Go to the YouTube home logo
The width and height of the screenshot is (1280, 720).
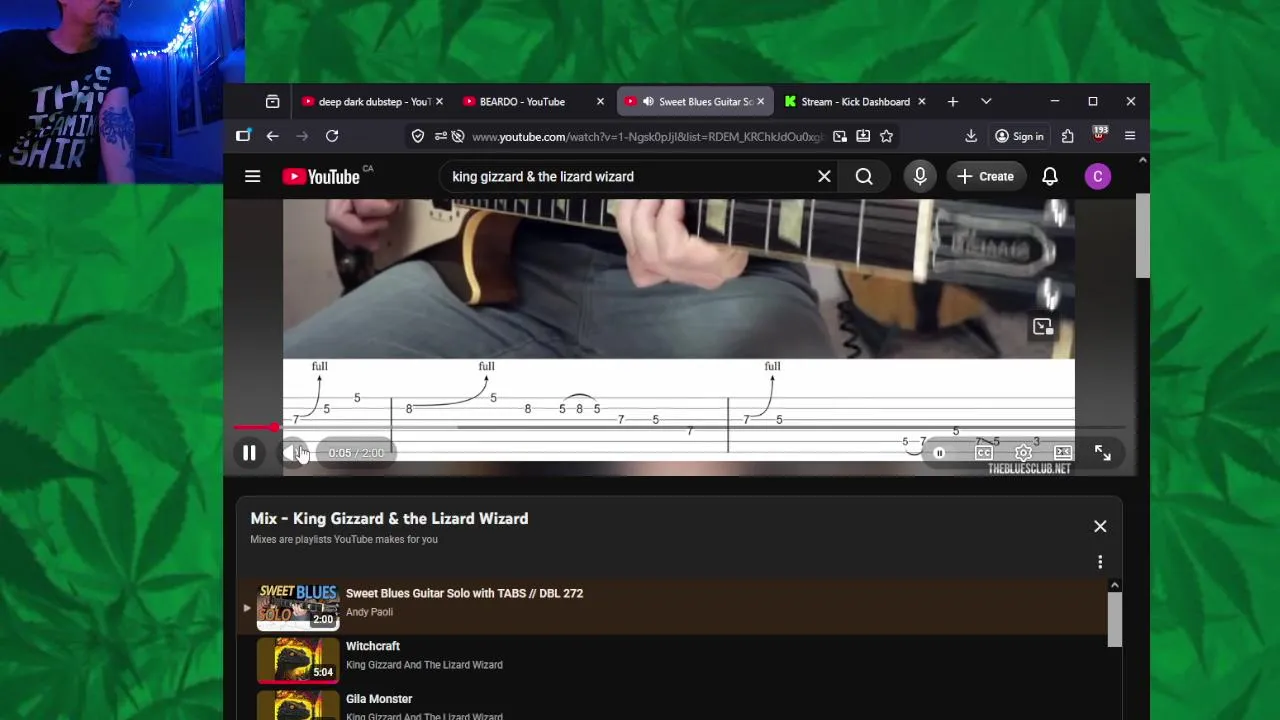click(x=320, y=176)
